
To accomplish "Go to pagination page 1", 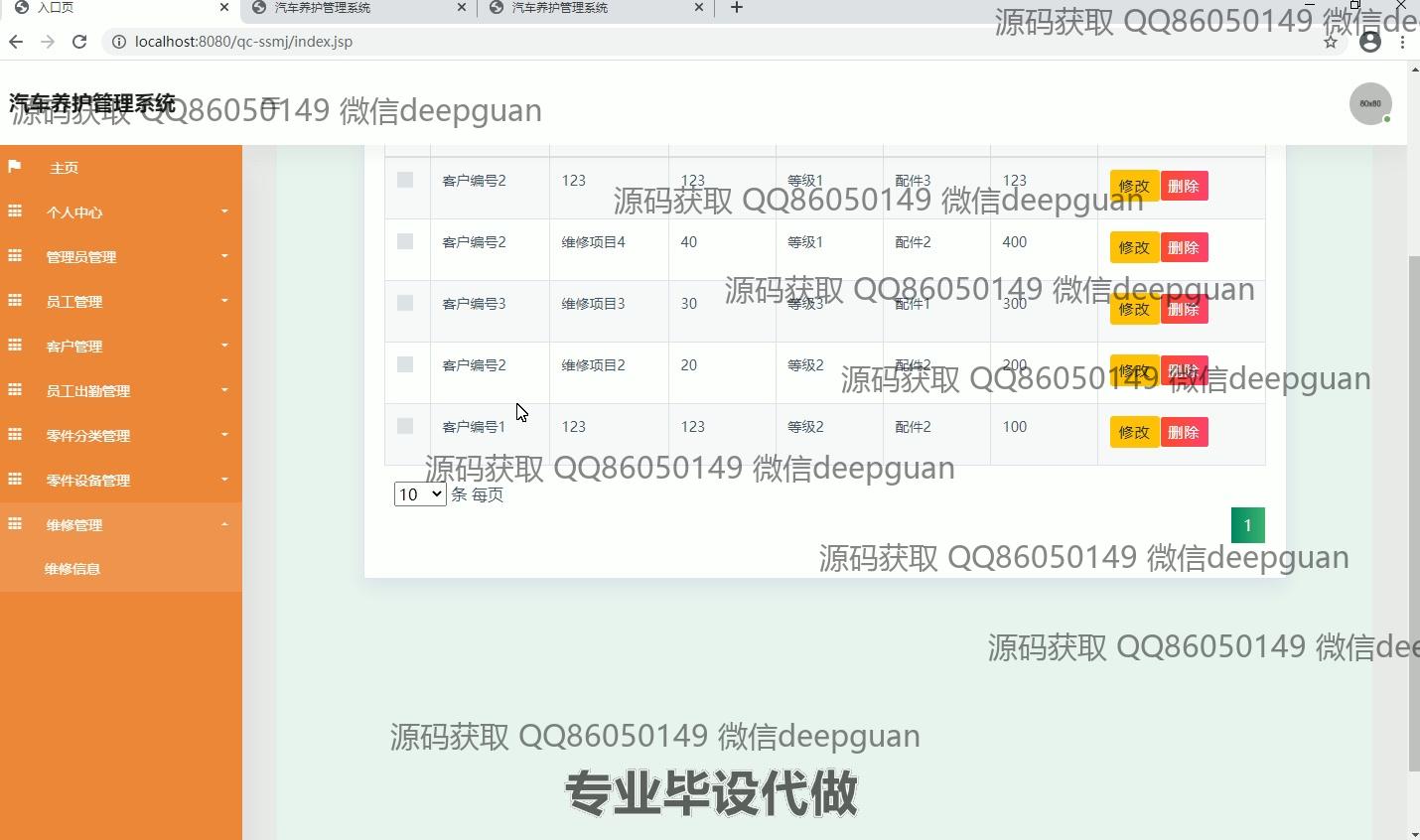I will click(x=1247, y=525).
